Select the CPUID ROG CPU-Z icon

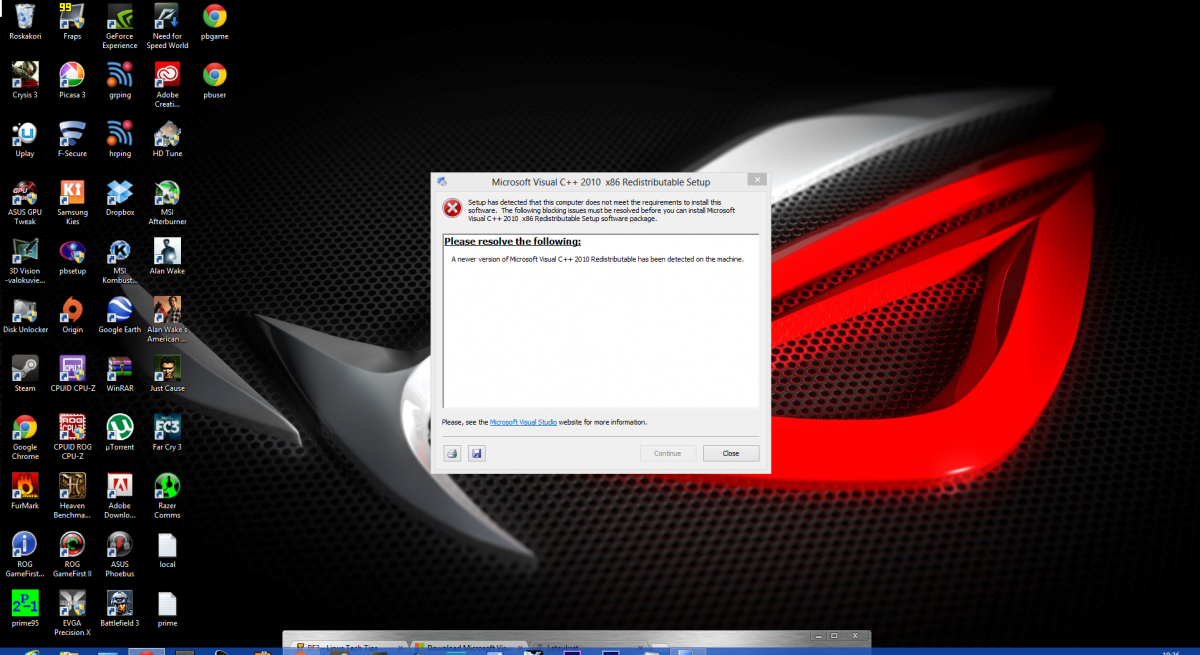pyautogui.click(x=72, y=438)
